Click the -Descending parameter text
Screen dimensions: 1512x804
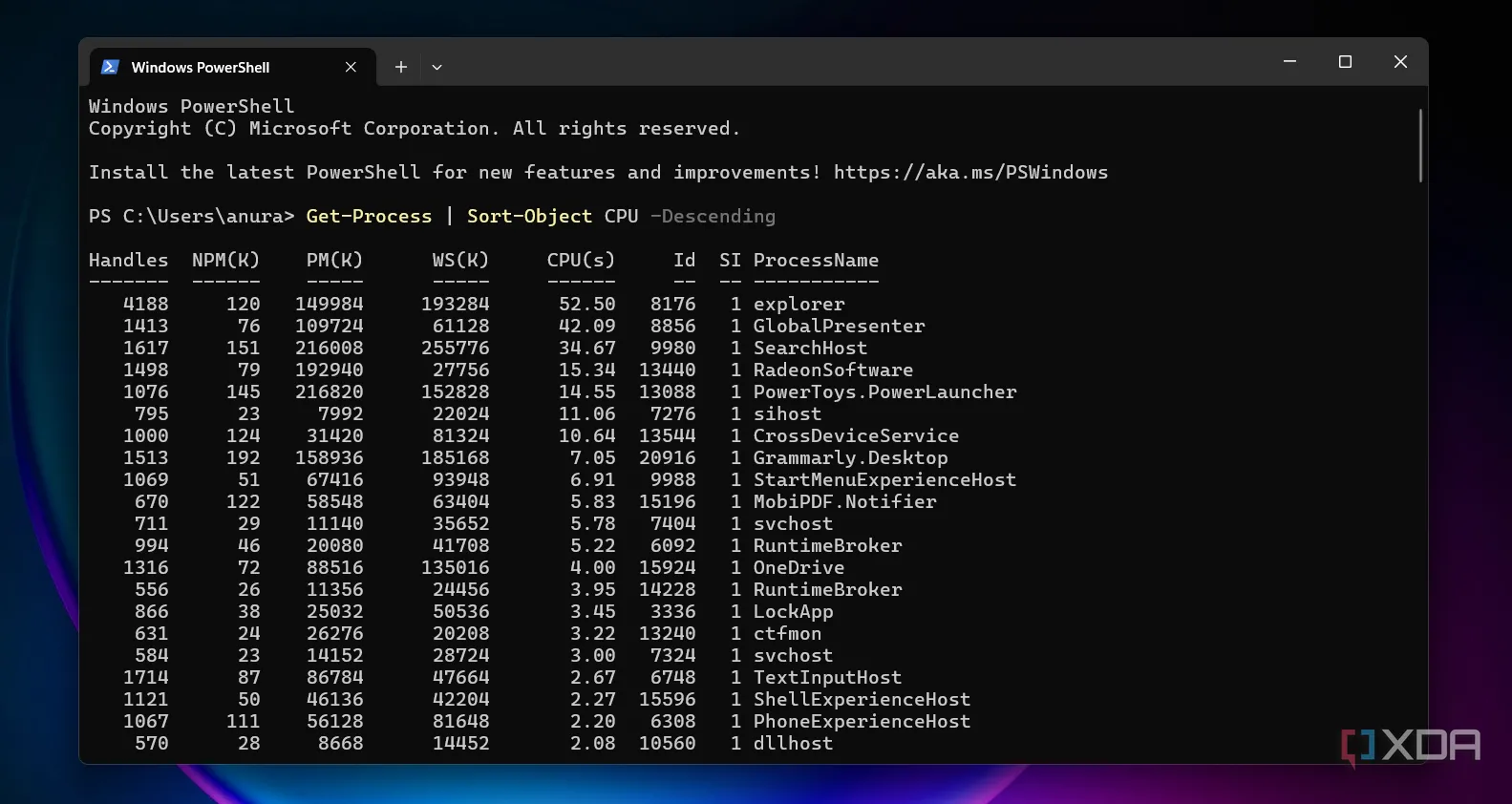[713, 217]
